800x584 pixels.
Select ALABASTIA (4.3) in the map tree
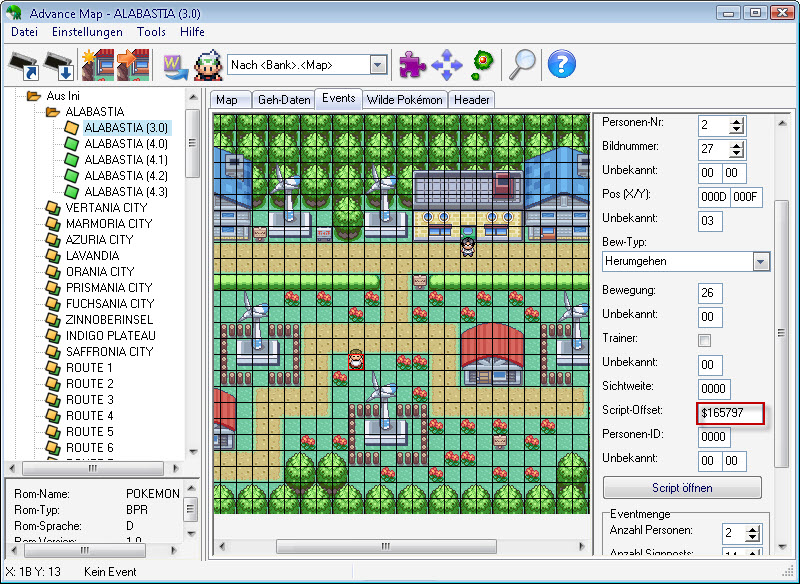pyautogui.click(x=126, y=192)
